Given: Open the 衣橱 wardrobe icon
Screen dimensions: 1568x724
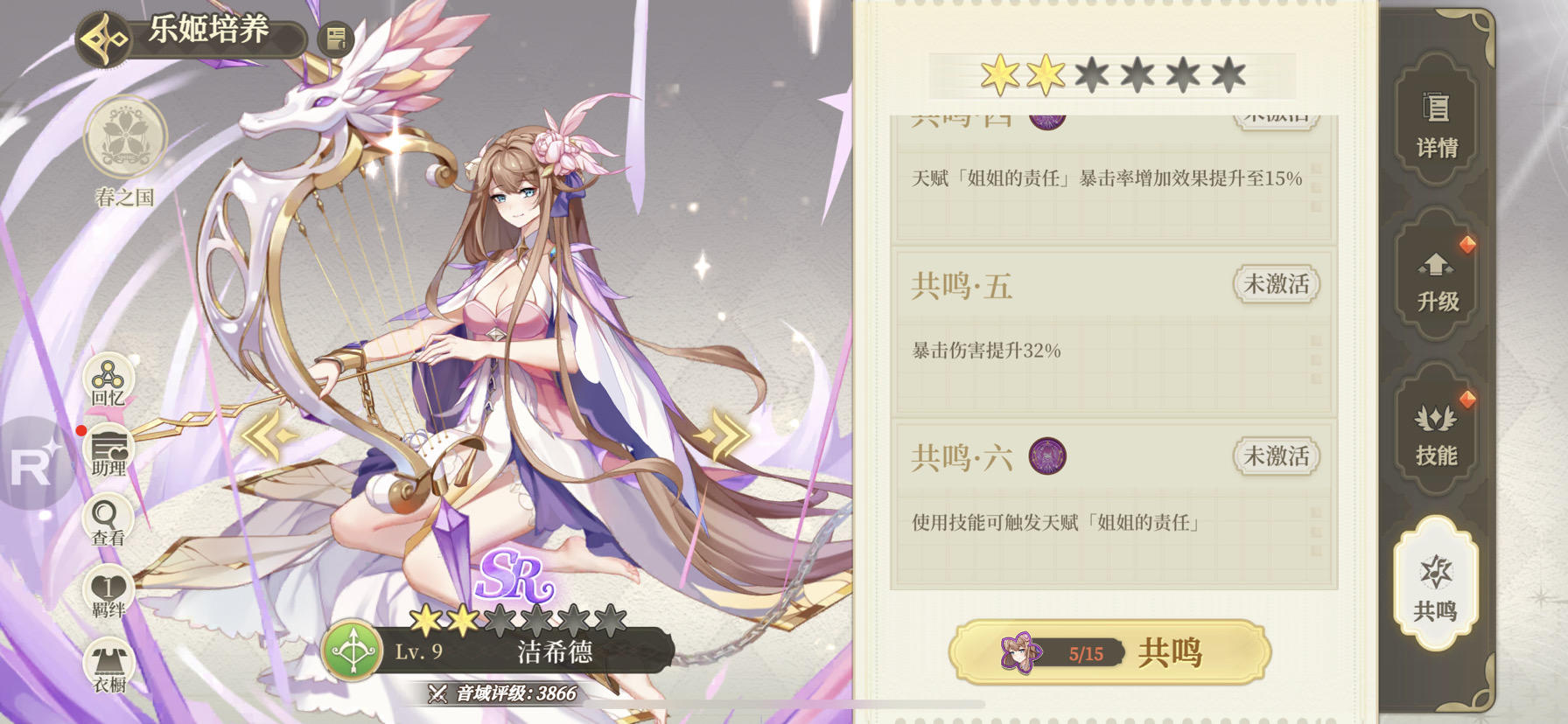Looking at the screenshot, I should click(108, 666).
